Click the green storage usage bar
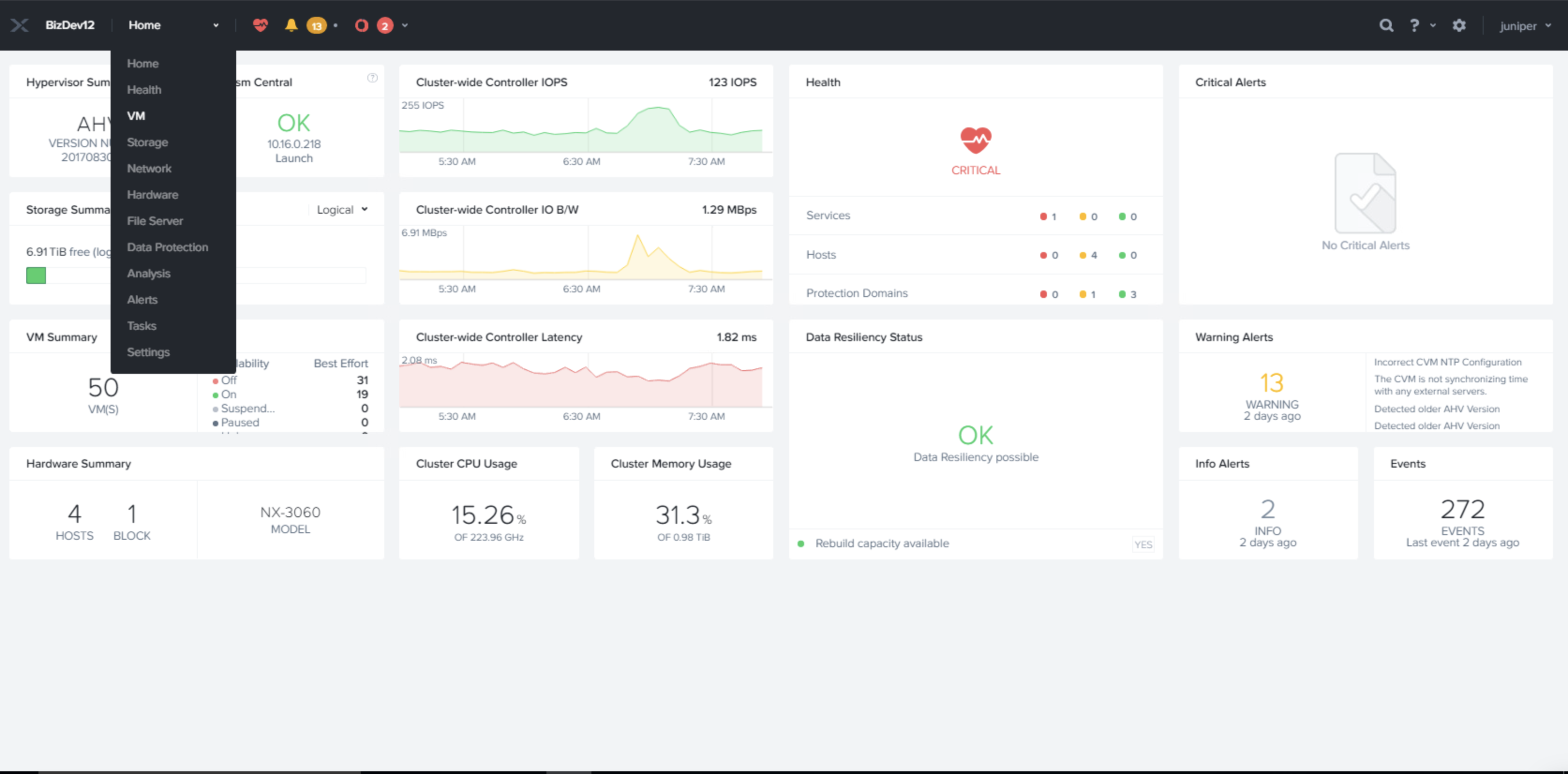 tap(36, 275)
